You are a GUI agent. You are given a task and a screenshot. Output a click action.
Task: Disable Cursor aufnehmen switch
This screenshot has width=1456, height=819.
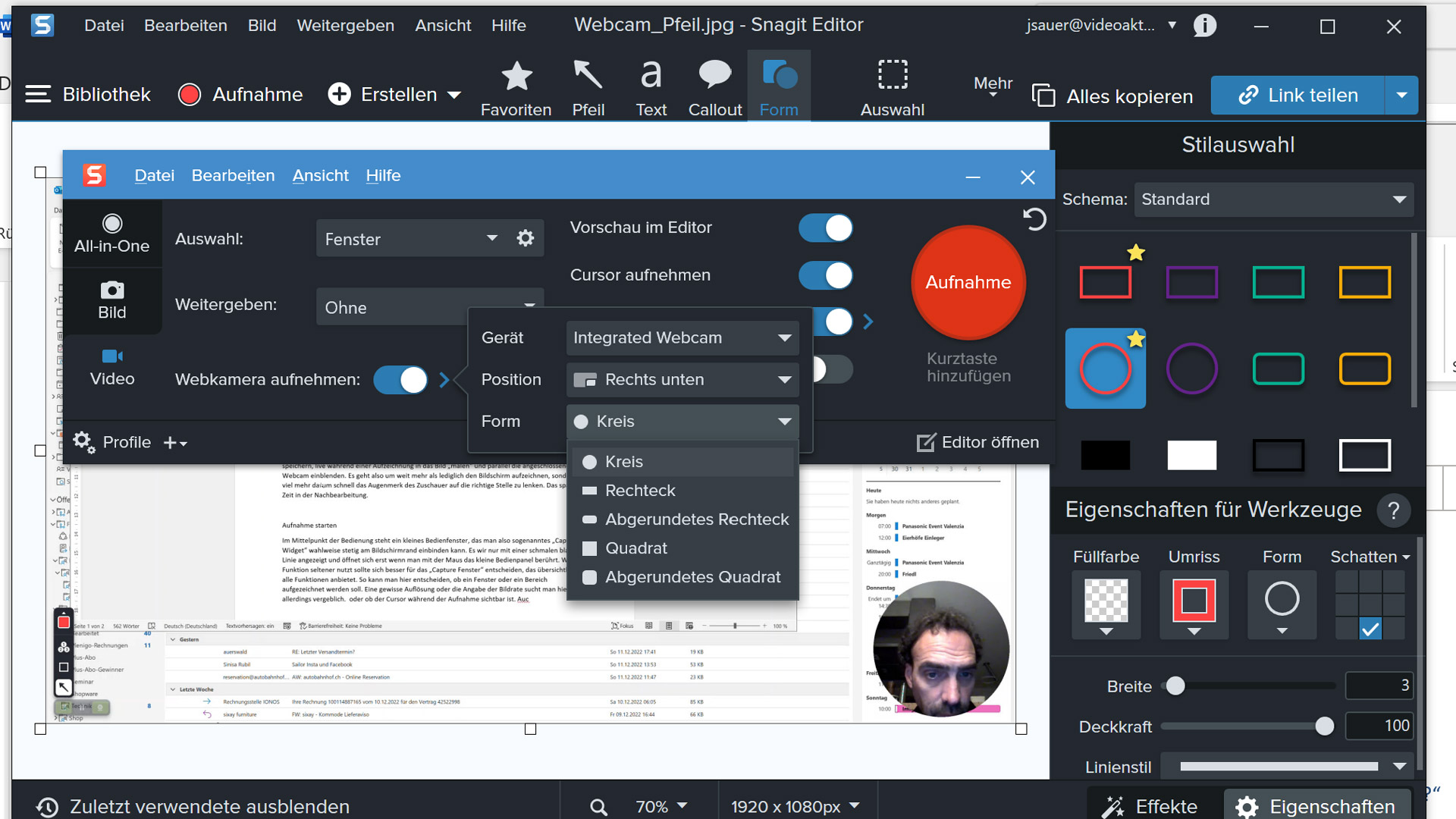[x=825, y=275]
